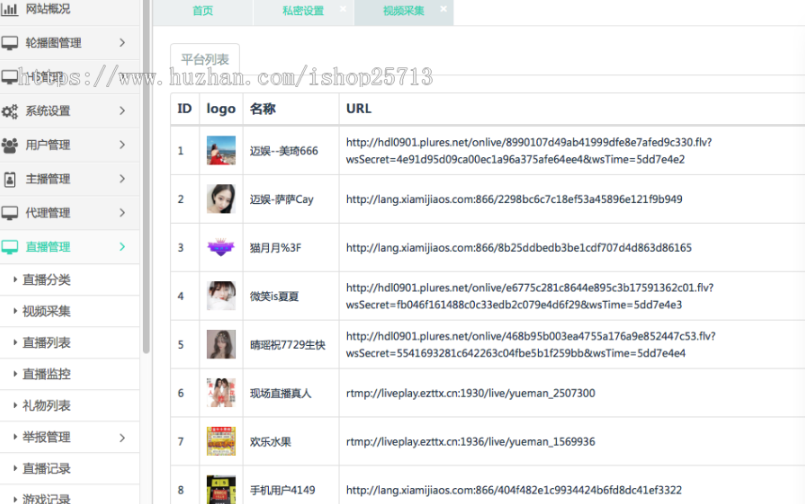Switch to the 首页 tab
This screenshot has height=504, width=805.
click(x=203, y=11)
